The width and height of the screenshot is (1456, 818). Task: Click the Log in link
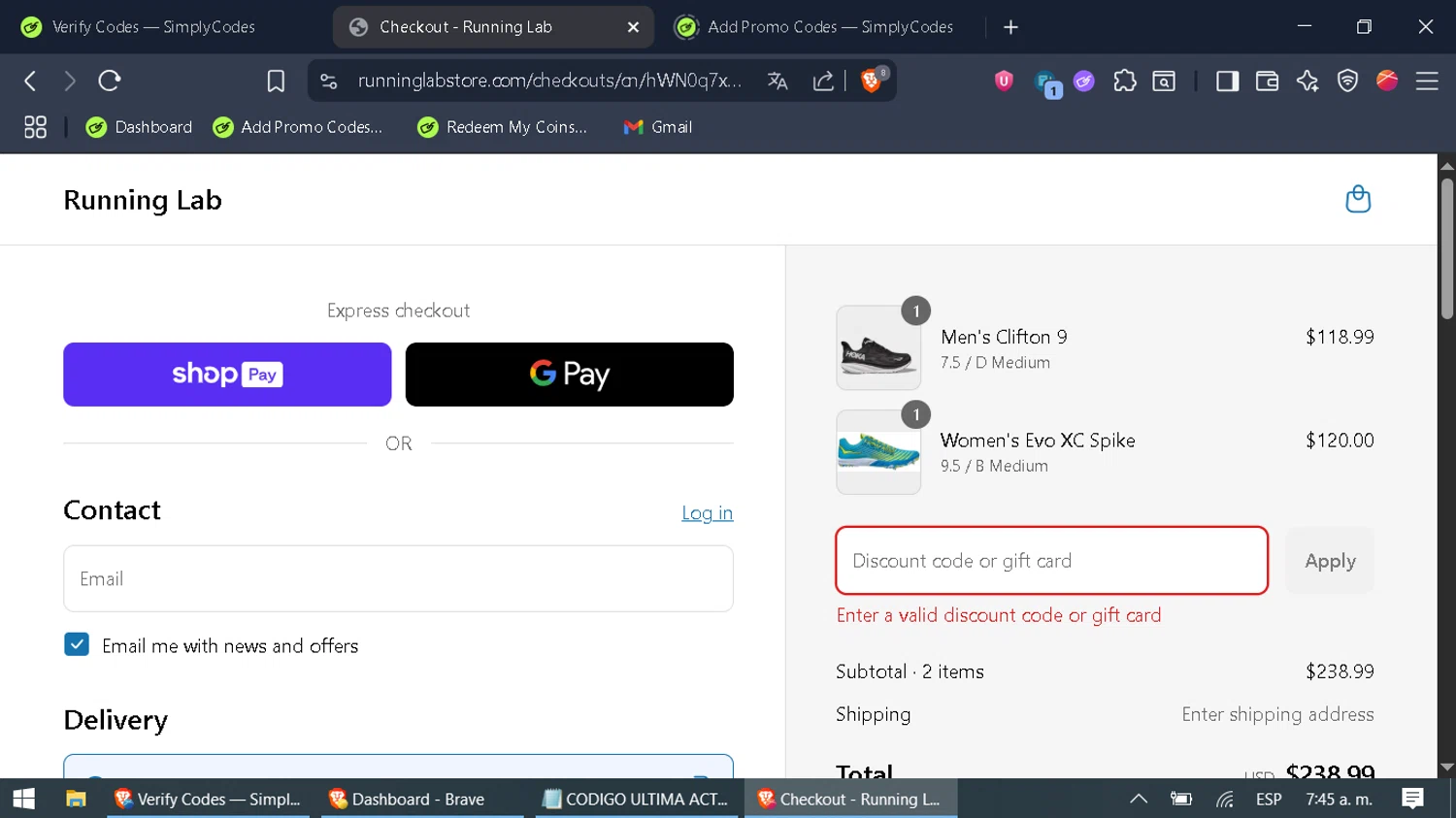pos(707,513)
